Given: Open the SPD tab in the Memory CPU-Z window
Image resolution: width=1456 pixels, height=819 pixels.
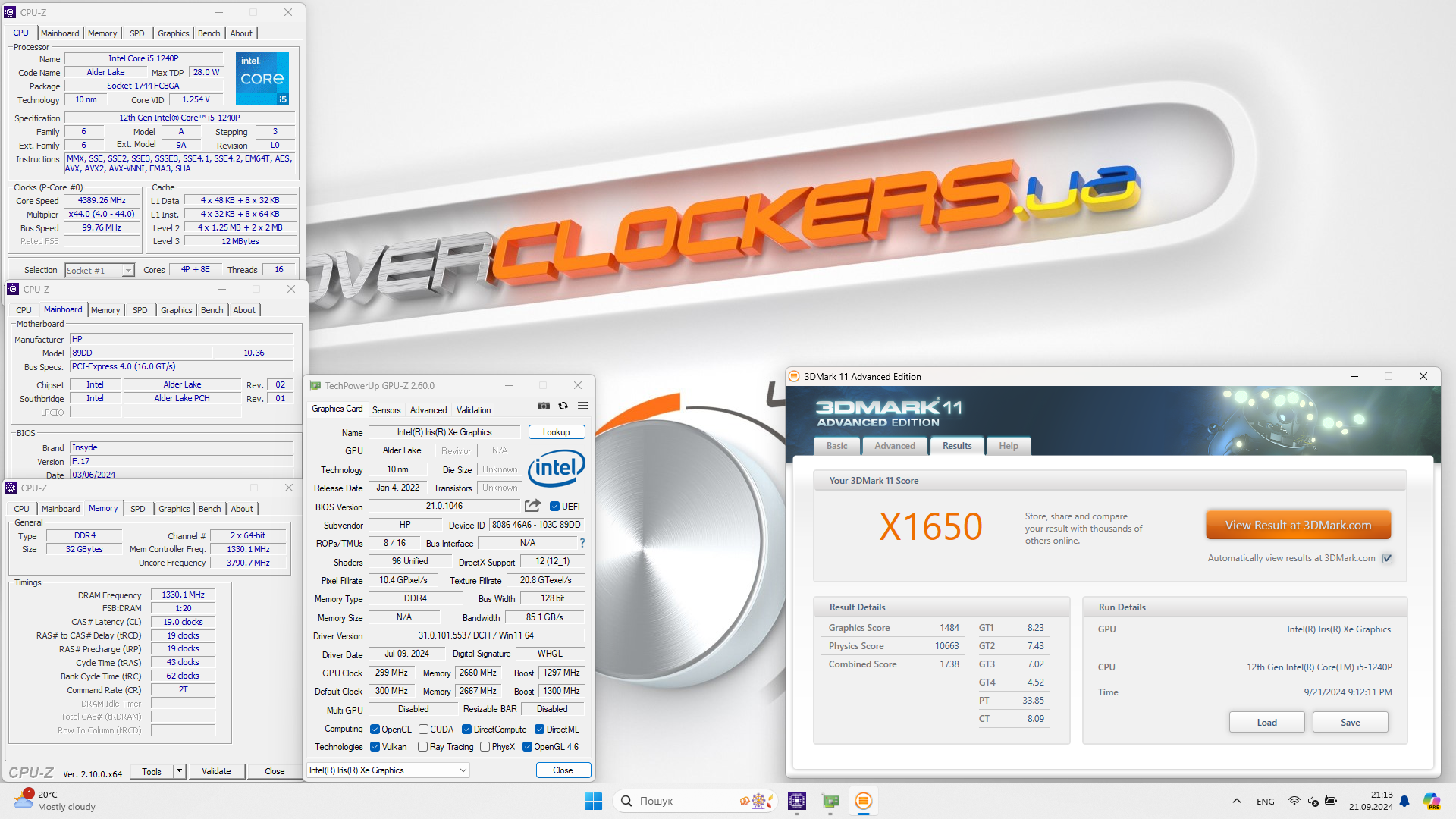Looking at the screenshot, I should (137, 509).
